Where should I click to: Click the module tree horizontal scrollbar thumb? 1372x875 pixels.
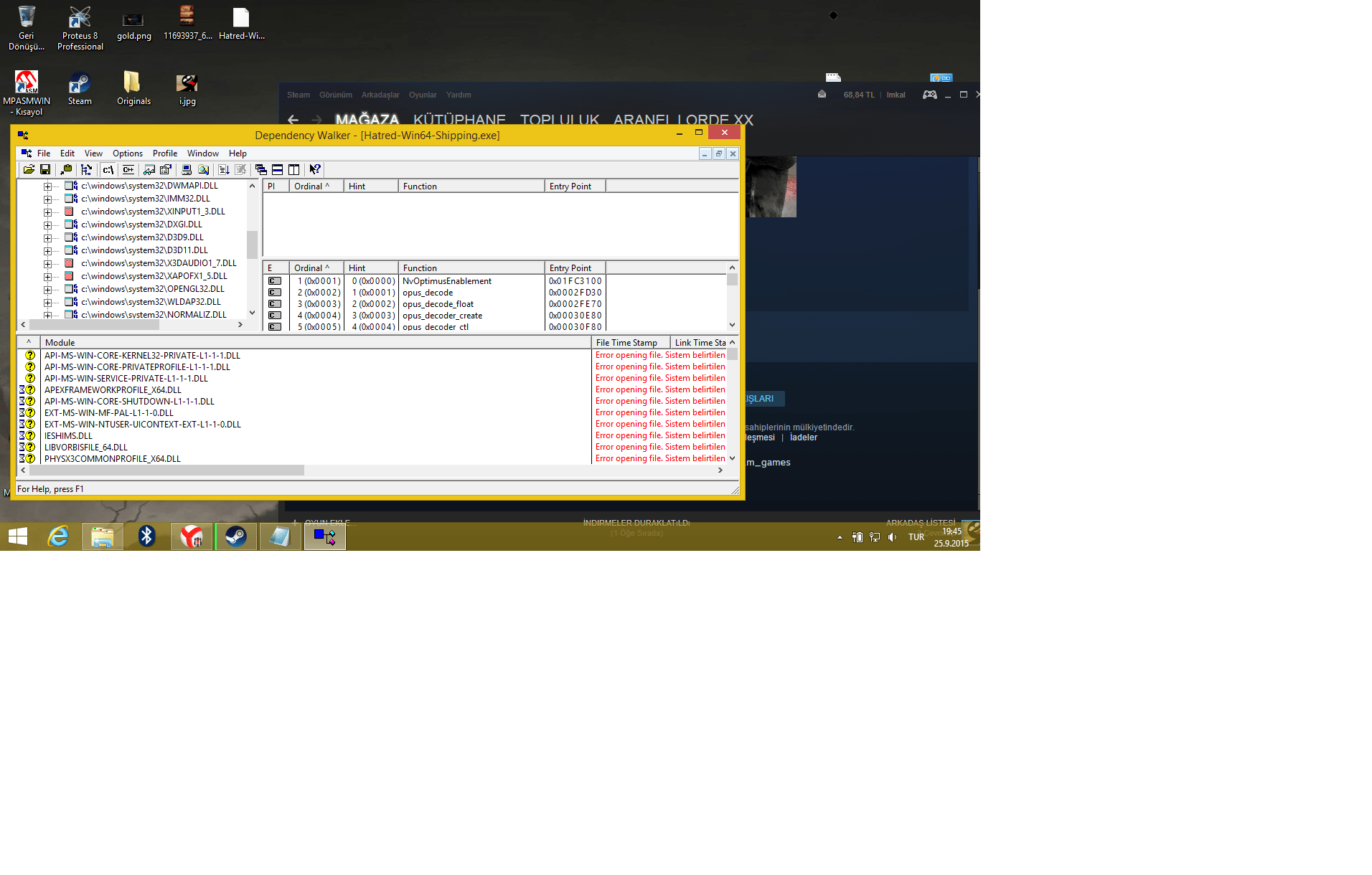tap(94, 325)
